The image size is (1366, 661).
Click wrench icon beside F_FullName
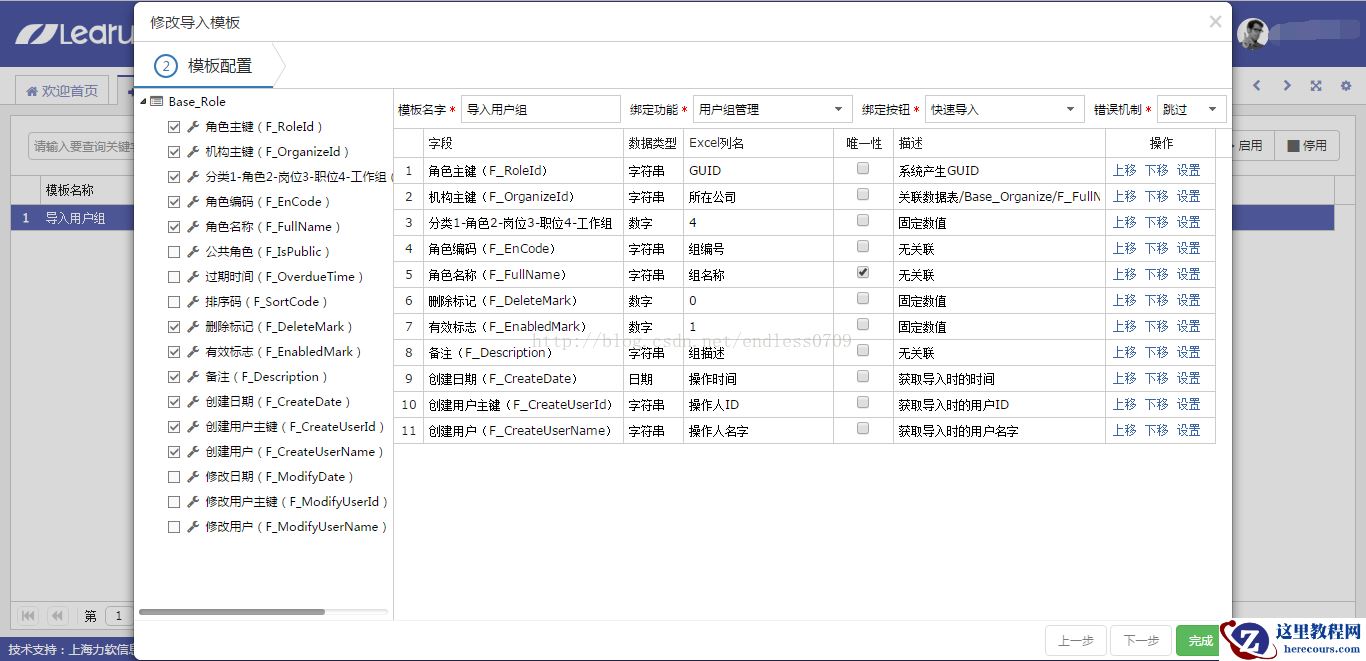click(x=193, y=227)
